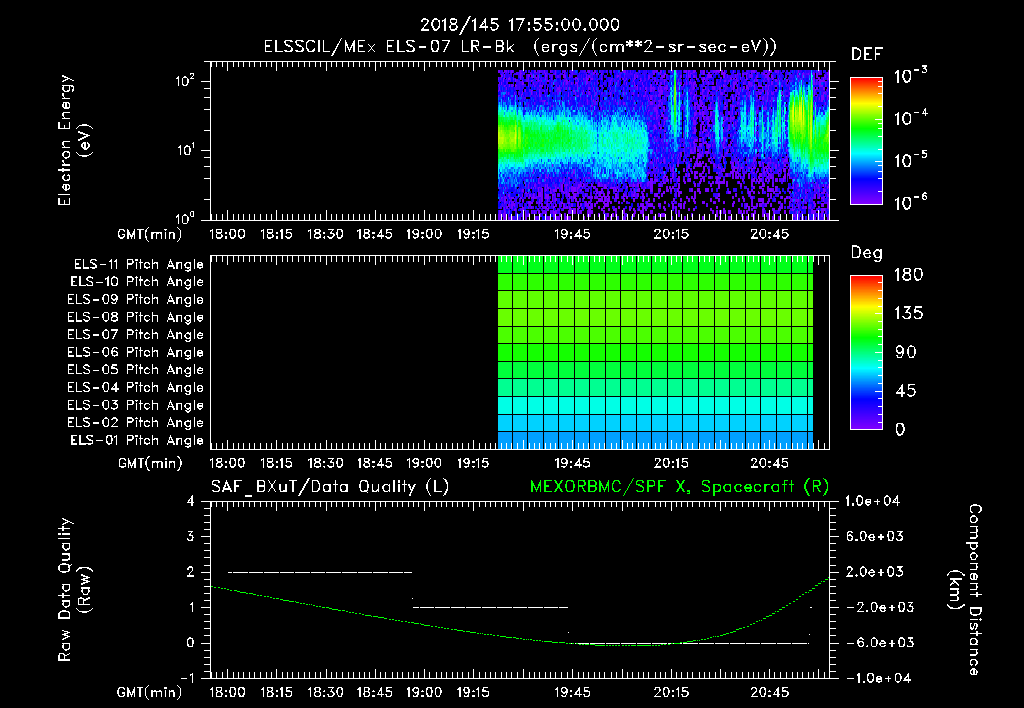Screen dimensions: 1024x708
Task: Click the ELS-02 Pitch Angle row label
Action: [136, 423]
